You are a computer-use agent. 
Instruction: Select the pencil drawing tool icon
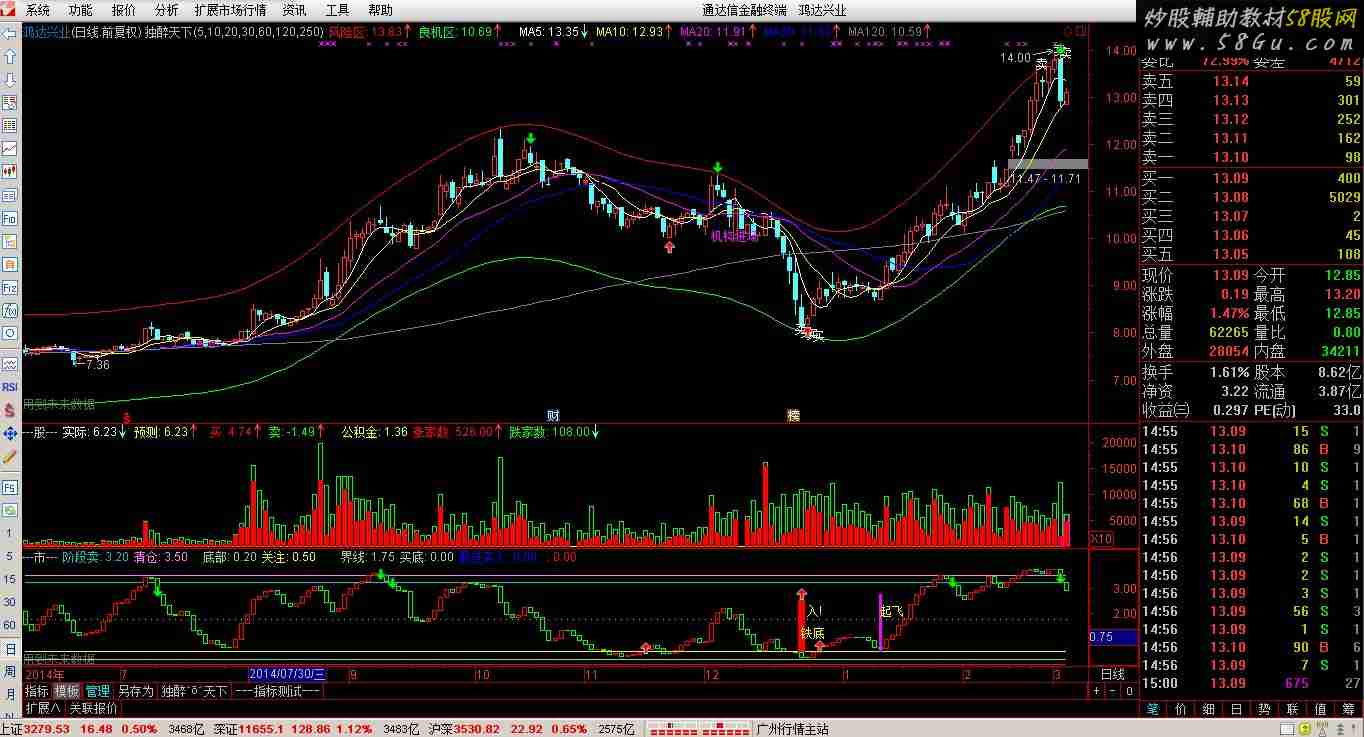click(x=9, y=456)
